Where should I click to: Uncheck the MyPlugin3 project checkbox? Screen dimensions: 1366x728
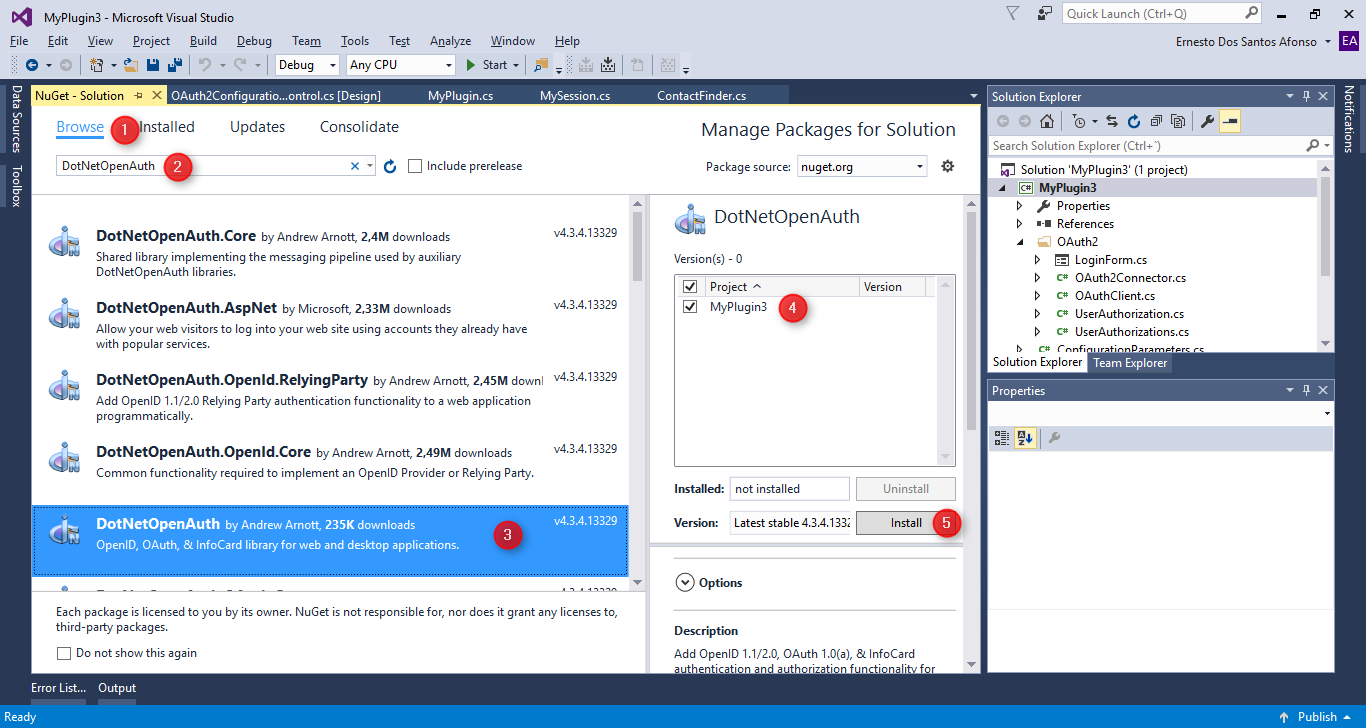coord(690,307)
